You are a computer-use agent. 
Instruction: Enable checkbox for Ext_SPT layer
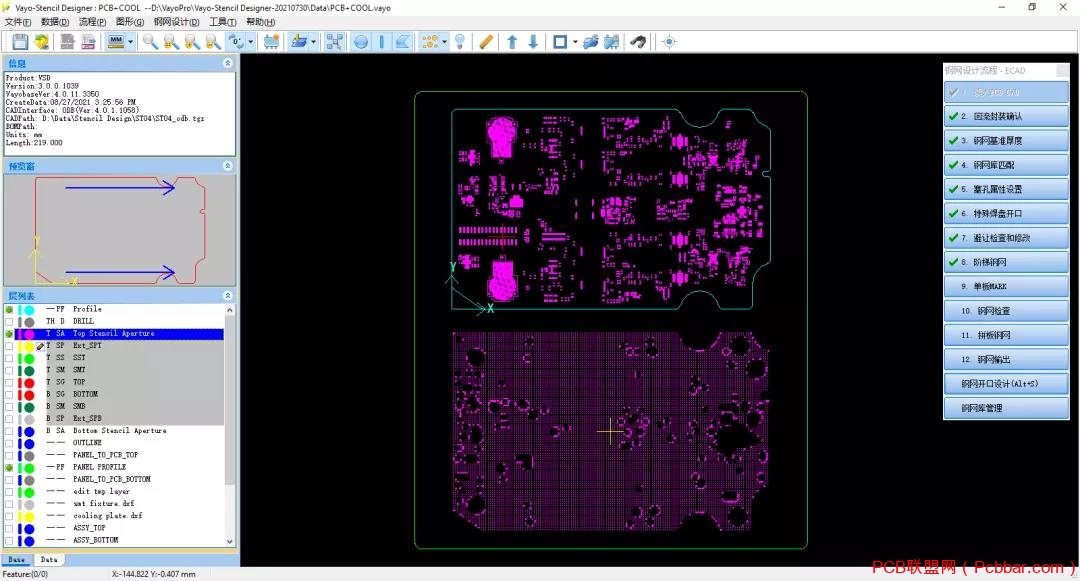click(x=9, y=346)
